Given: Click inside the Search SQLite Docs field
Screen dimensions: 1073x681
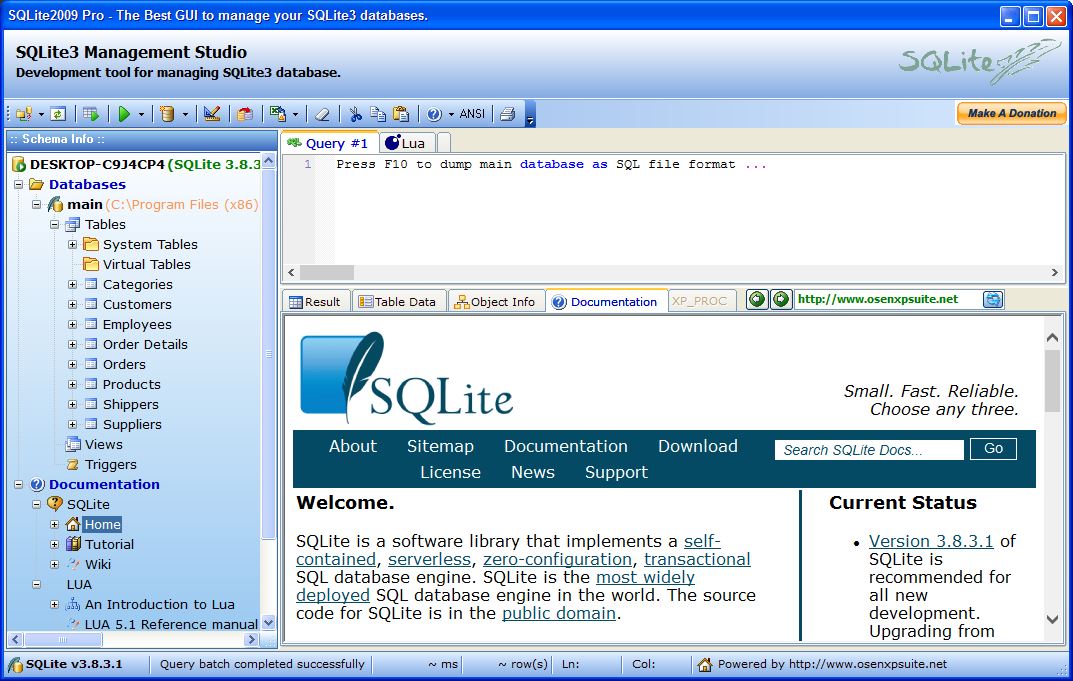Looking at the screenshot, I should 868,449.
